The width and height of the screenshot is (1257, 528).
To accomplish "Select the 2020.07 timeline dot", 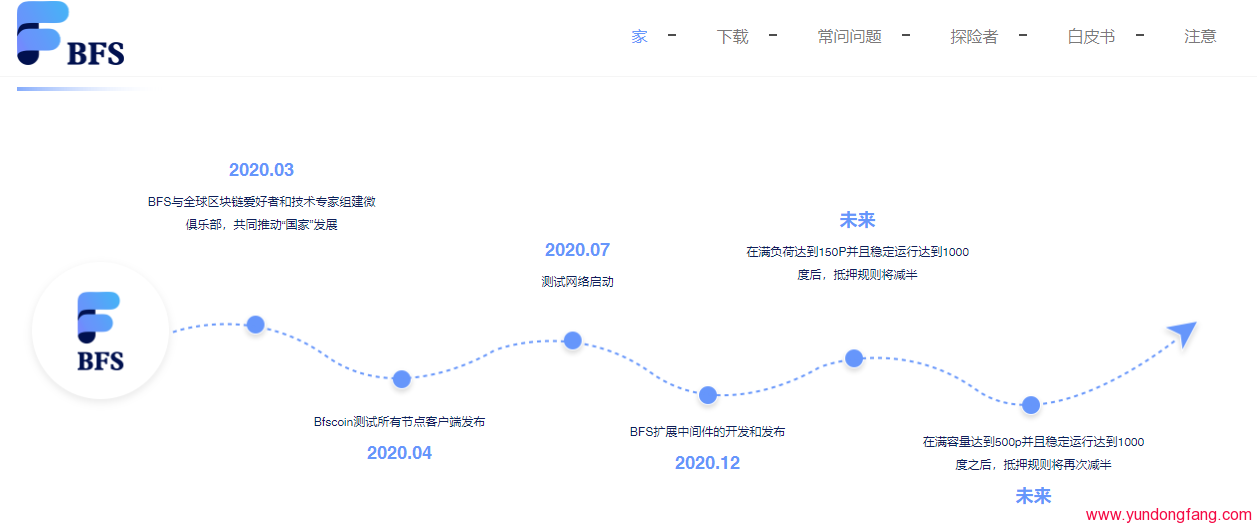I will [x=573, y=340].
